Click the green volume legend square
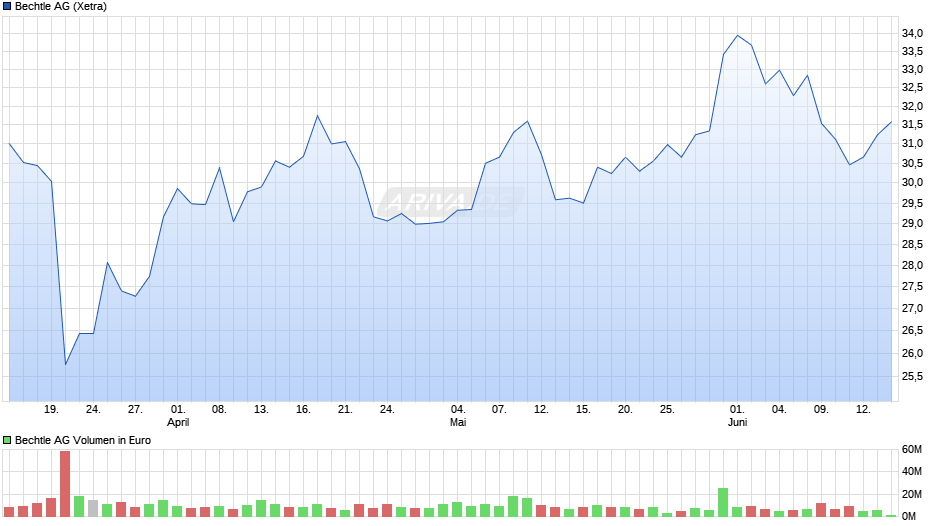 click(x=7, y=440)
